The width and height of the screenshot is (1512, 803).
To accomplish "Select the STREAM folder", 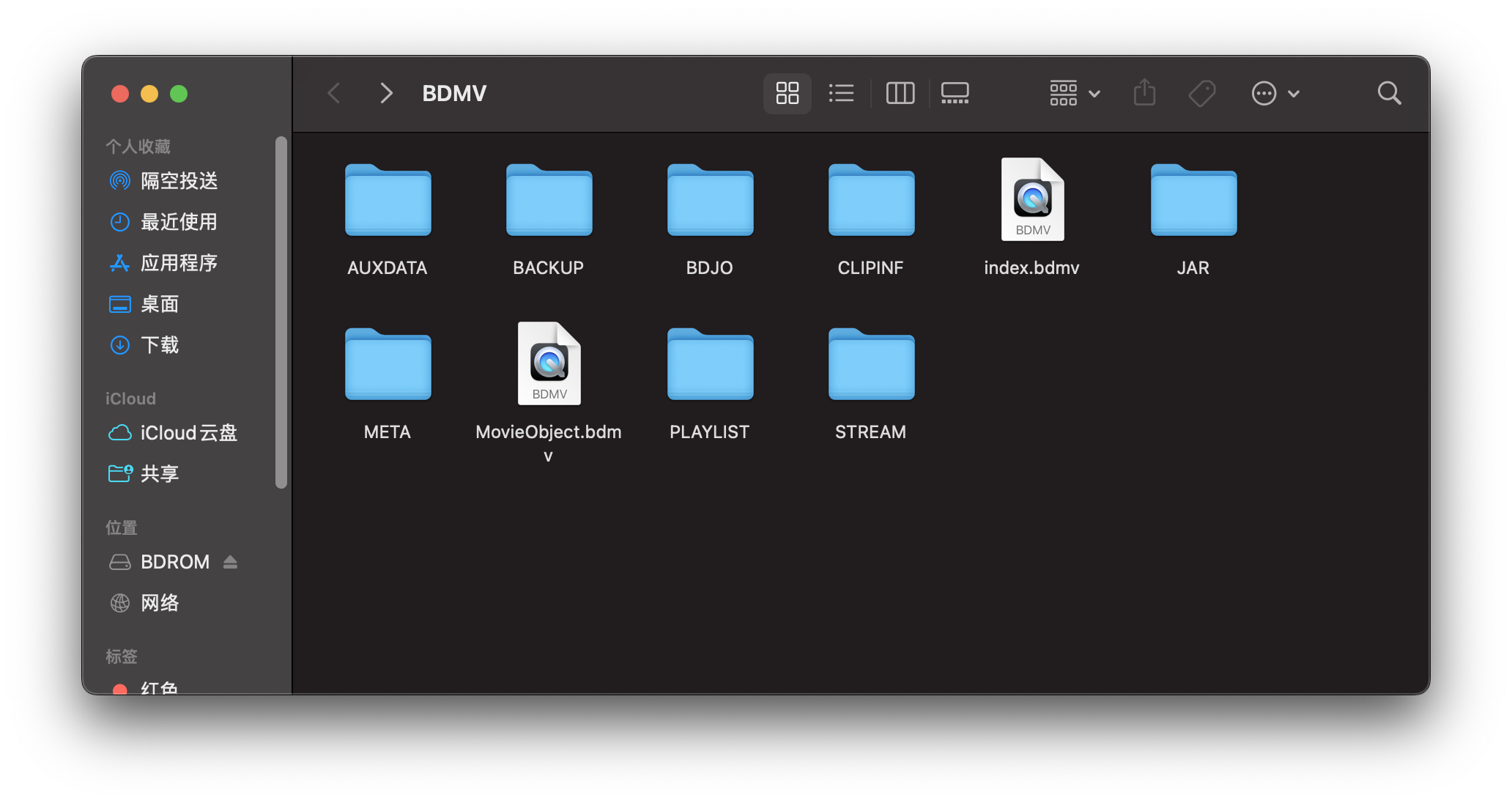I will 871,364.
